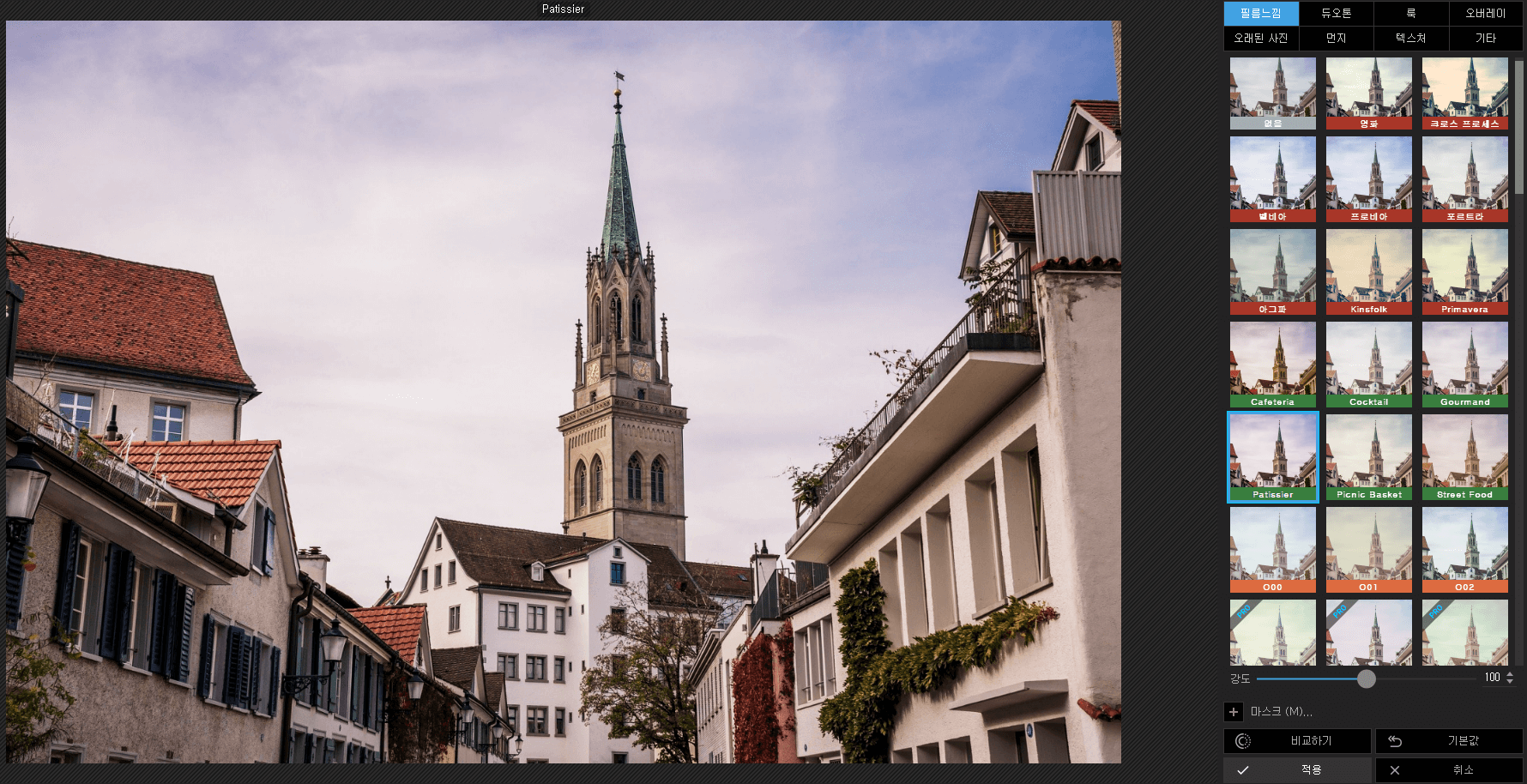Apply the 000 film filter
Viewport: 1527px width, 784px height.
[1272, 550]
